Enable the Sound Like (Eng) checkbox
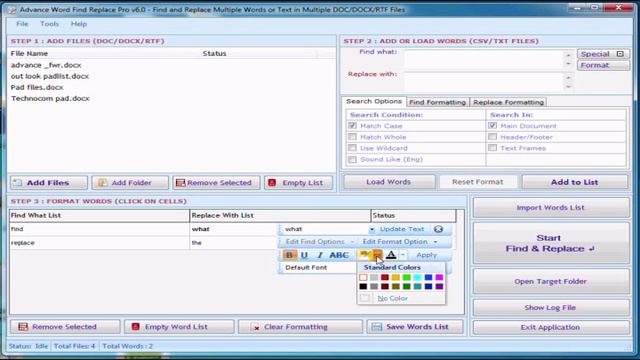 tap(353, 159)
